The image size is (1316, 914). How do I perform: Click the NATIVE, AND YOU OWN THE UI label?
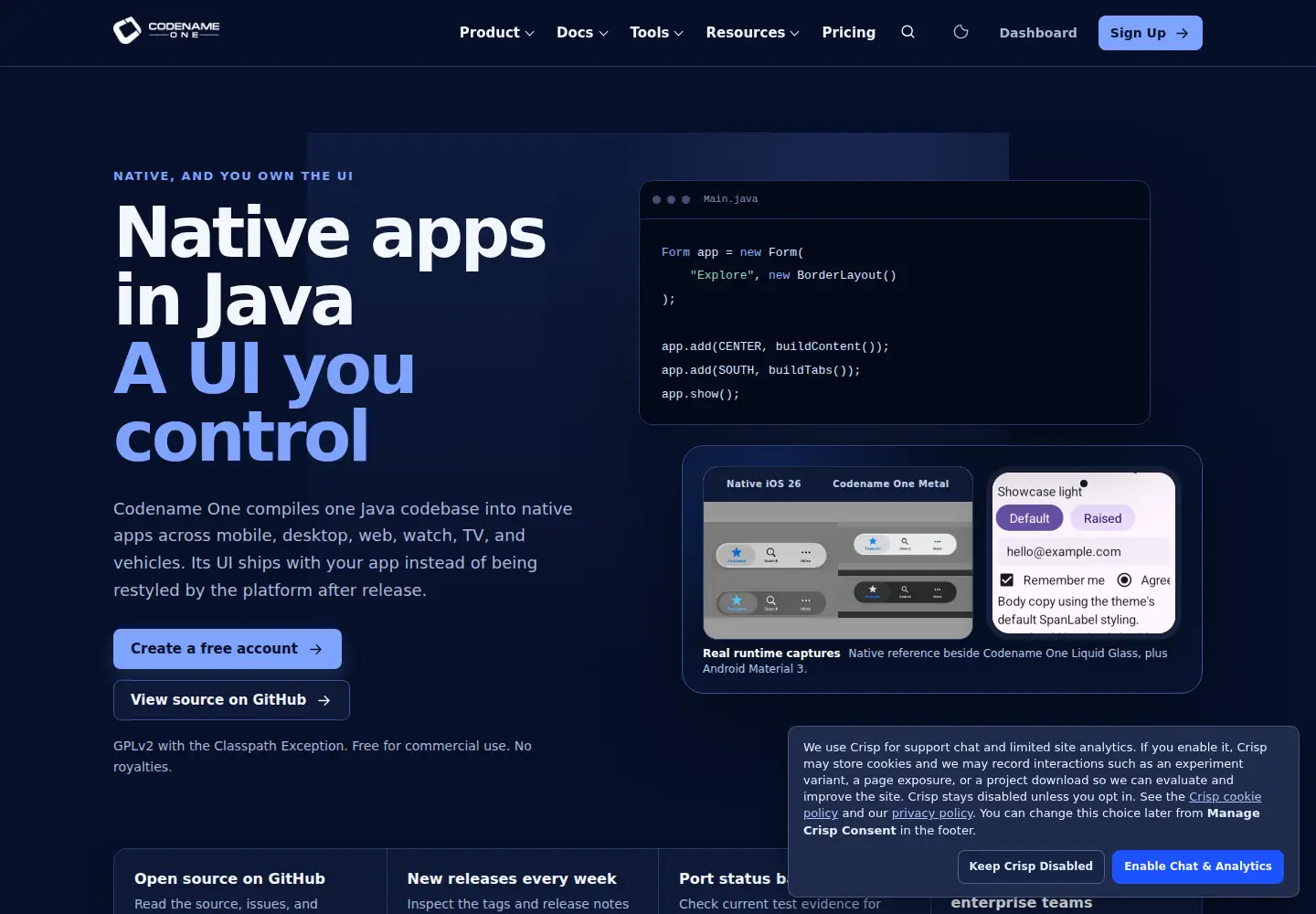click(233, 175)
